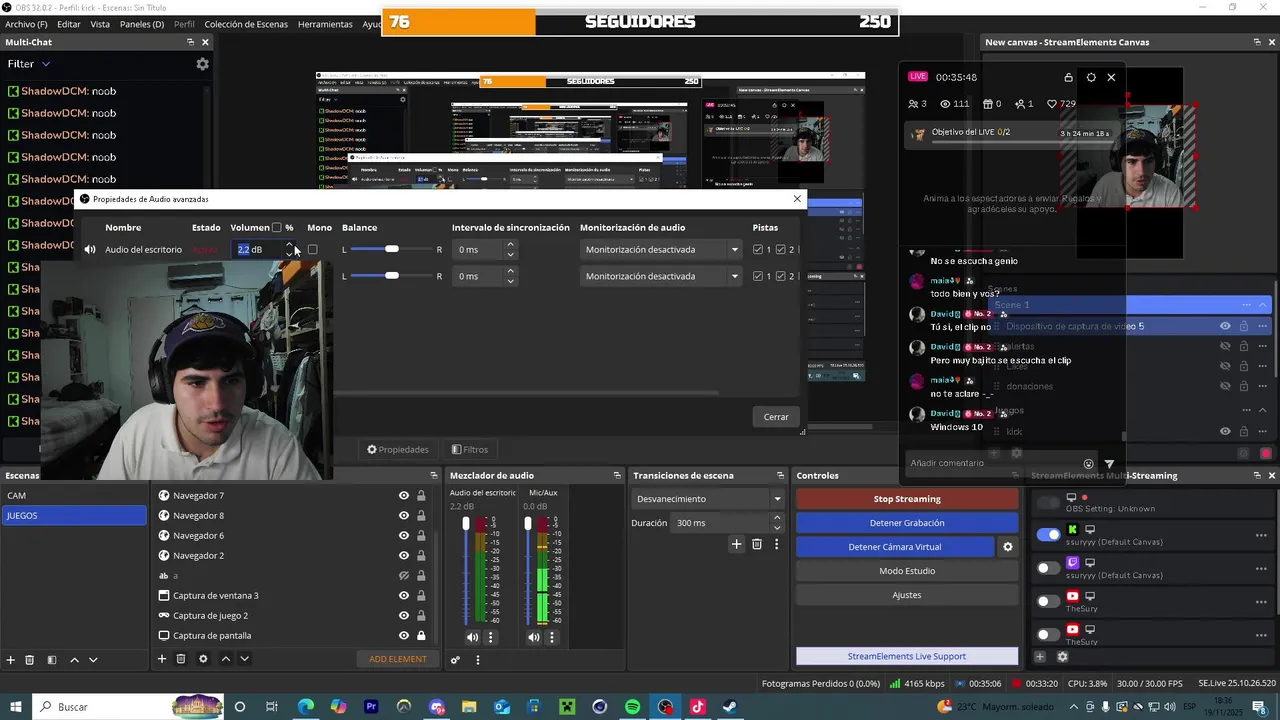Open Steam from the taskbar
Image resolution: width=1280 pixels, height=720 pixels.
click(x=730, y=707)
